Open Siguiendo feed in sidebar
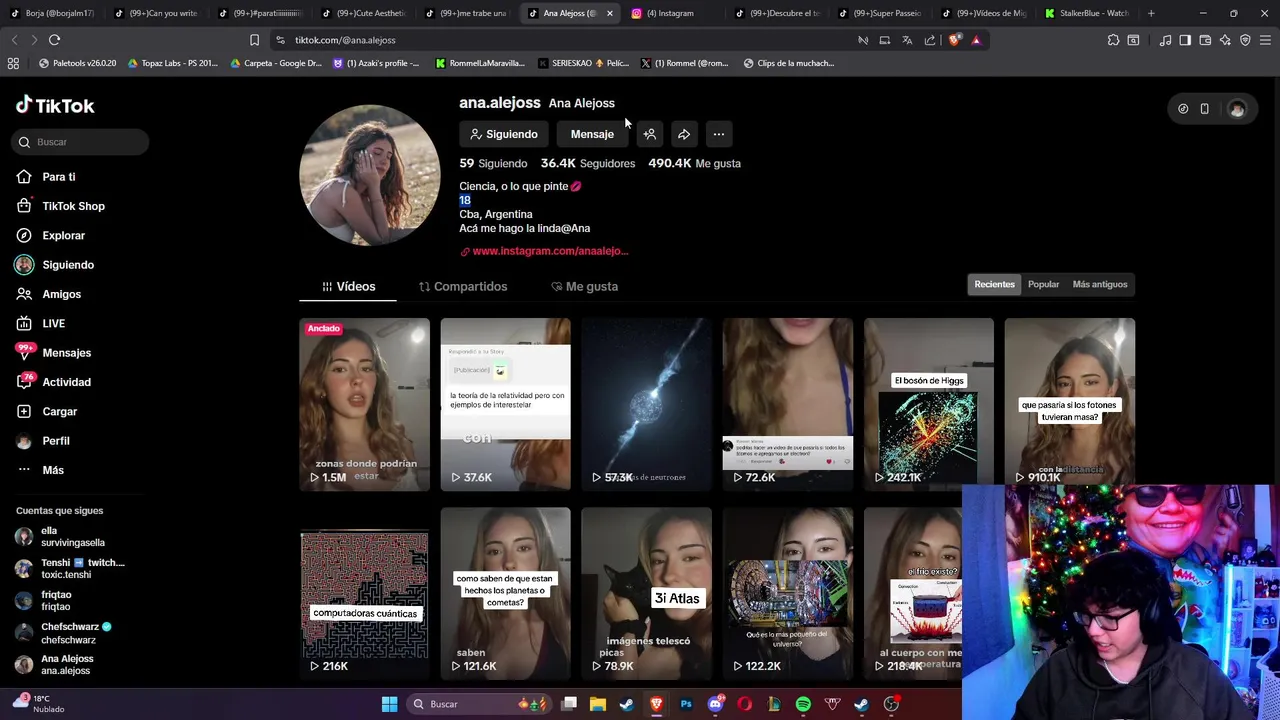1280x720 pixels. click(x=55, y=265)
